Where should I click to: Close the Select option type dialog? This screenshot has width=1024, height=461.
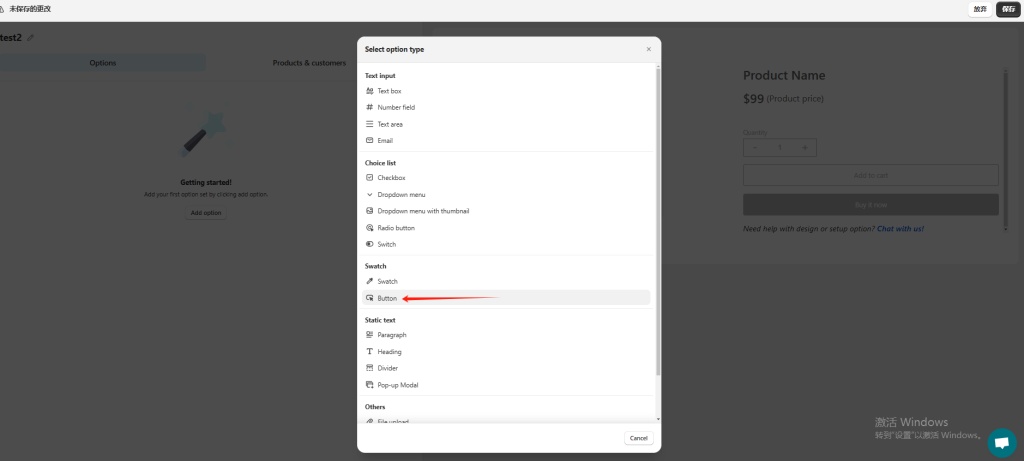(x=648, y=49)
